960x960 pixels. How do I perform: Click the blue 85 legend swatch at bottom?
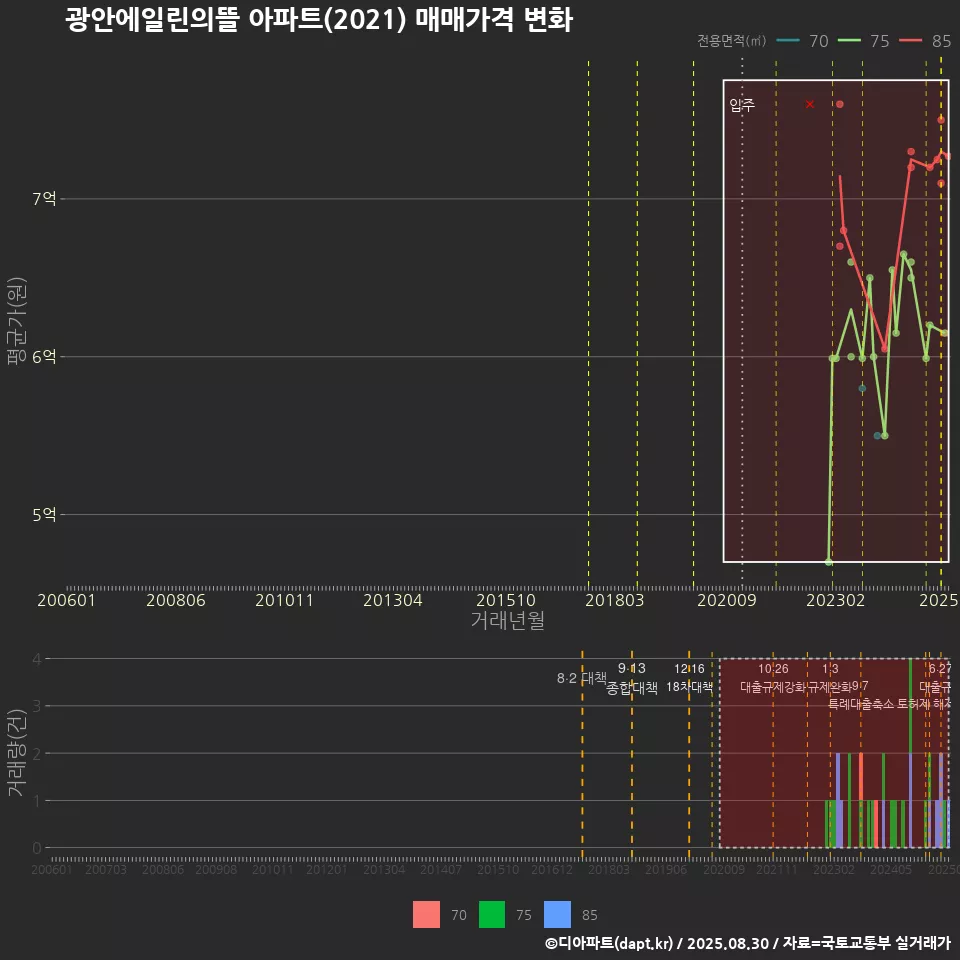point(557,915)
